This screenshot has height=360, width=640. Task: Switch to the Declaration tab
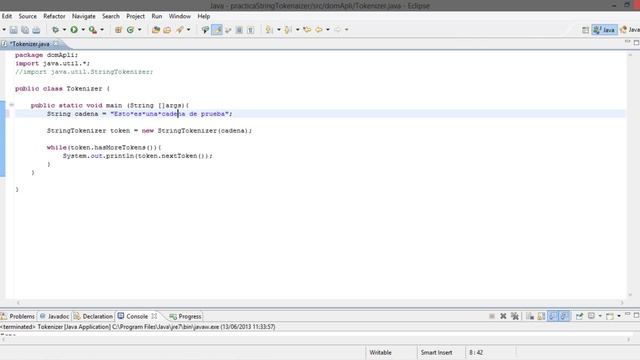(x=93, y=316)
